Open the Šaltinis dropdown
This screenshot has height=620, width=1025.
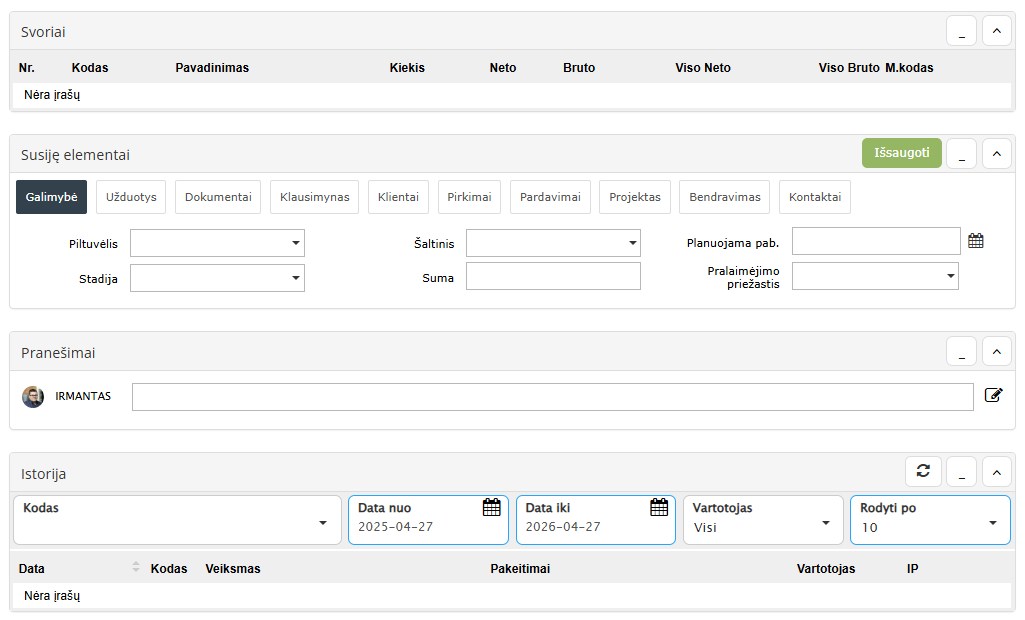(x=553, y=243)
